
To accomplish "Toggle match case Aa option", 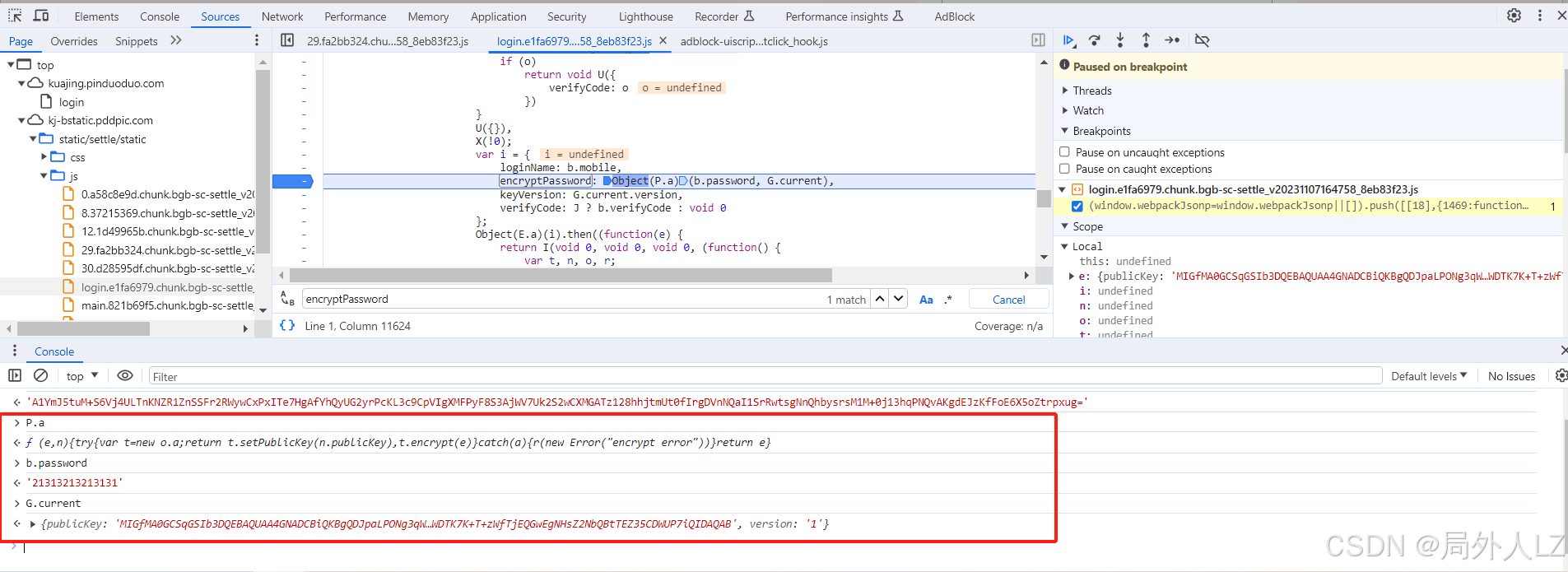I will [x=926, y=300].
